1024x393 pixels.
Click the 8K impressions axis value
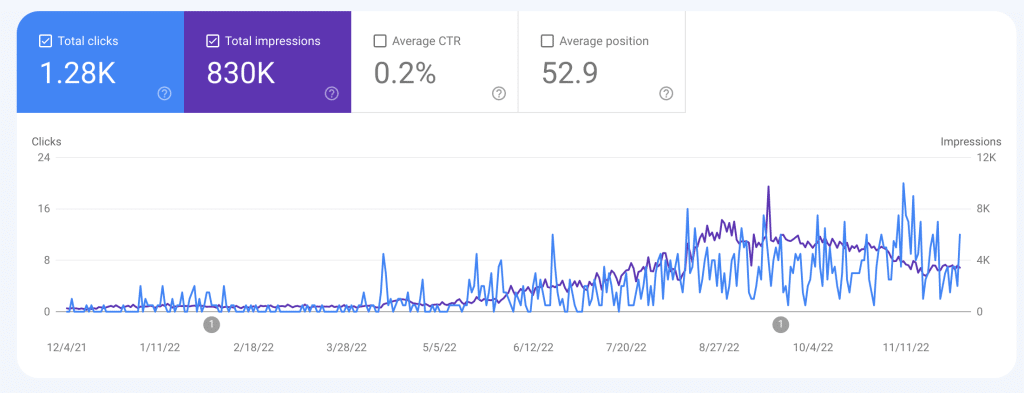984,209
